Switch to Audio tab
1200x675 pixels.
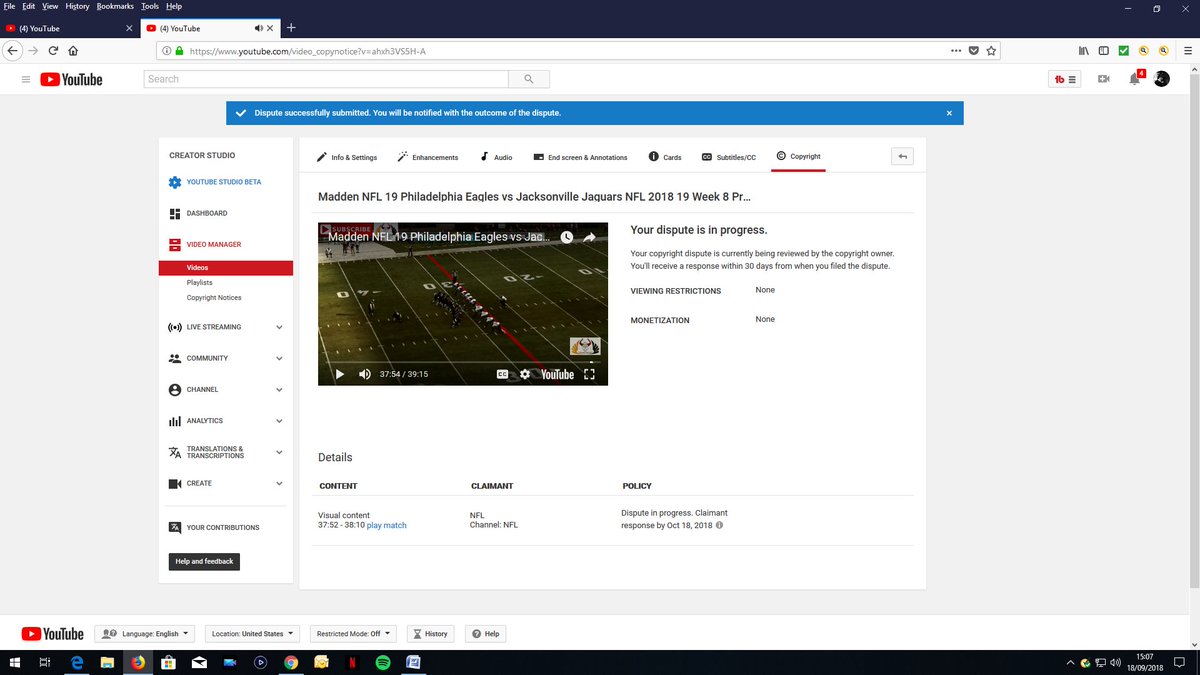pyautogui.click(x=496, y=157)
